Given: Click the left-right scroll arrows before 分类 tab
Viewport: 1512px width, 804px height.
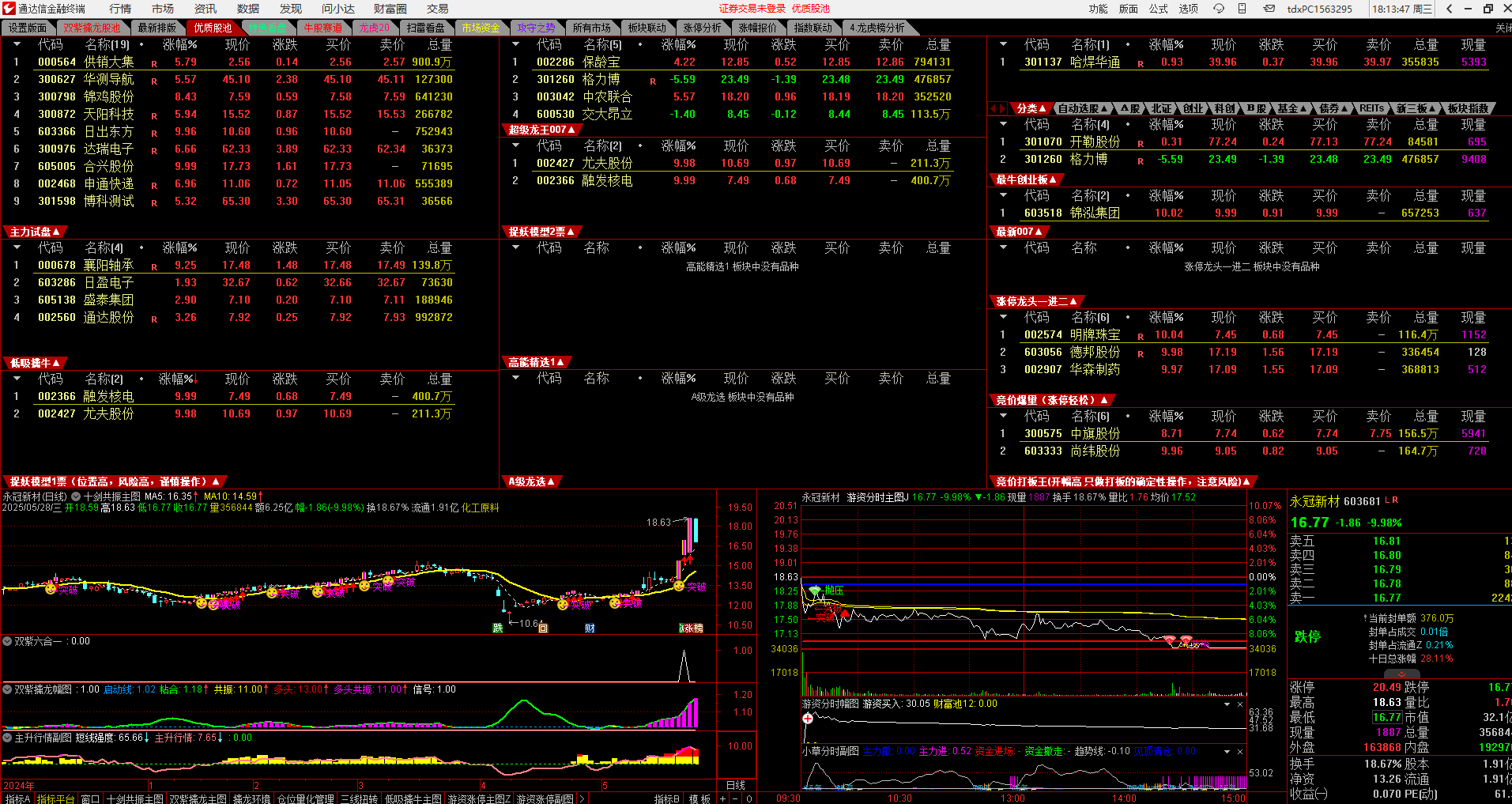Looking at the screenshot, I should [998, 108].
